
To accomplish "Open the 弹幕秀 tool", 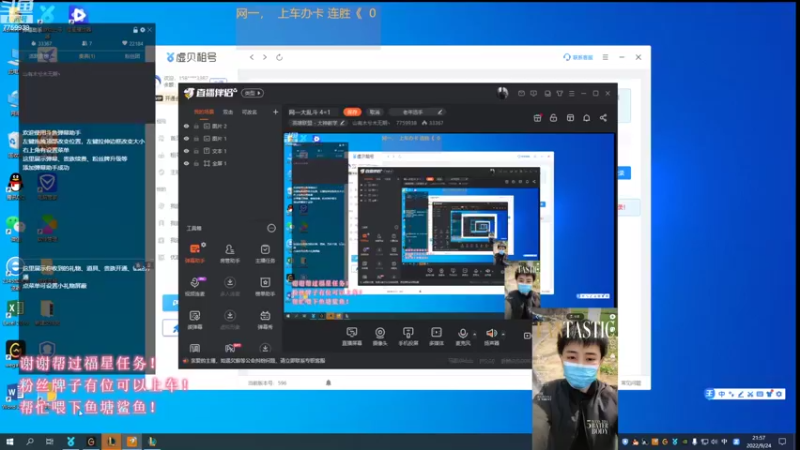I will click(x=265, y=319).
